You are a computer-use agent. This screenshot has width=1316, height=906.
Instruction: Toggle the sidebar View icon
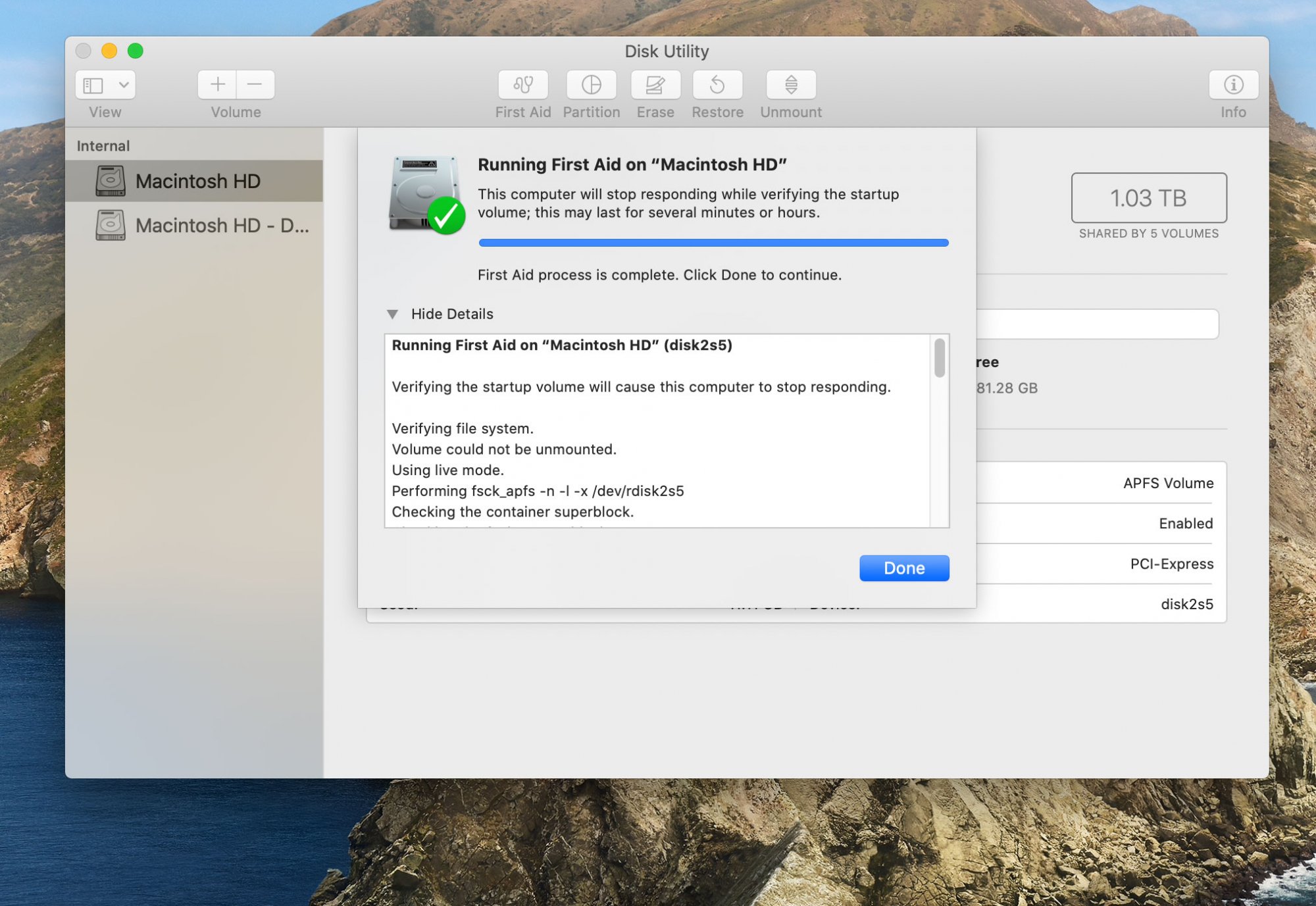click(93, 85)
